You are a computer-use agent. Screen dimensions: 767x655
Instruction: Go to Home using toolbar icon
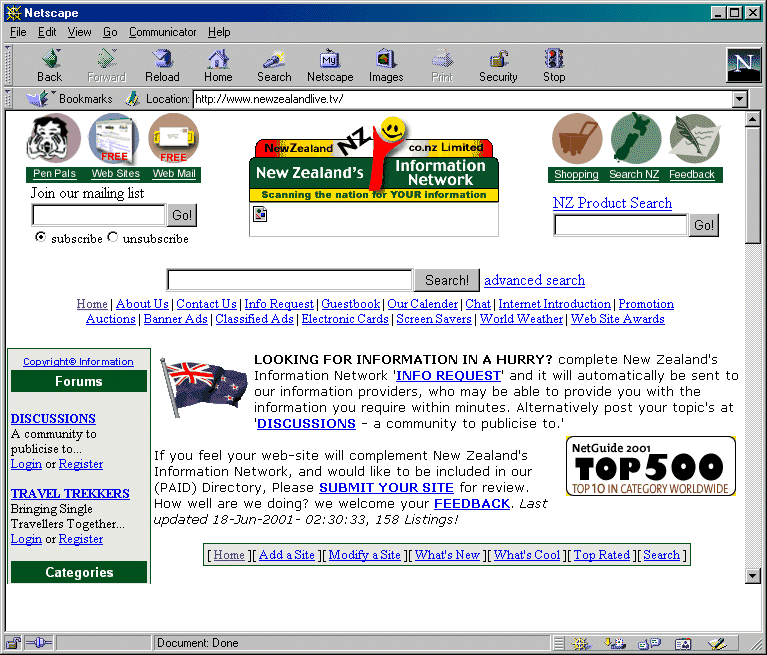218,65
